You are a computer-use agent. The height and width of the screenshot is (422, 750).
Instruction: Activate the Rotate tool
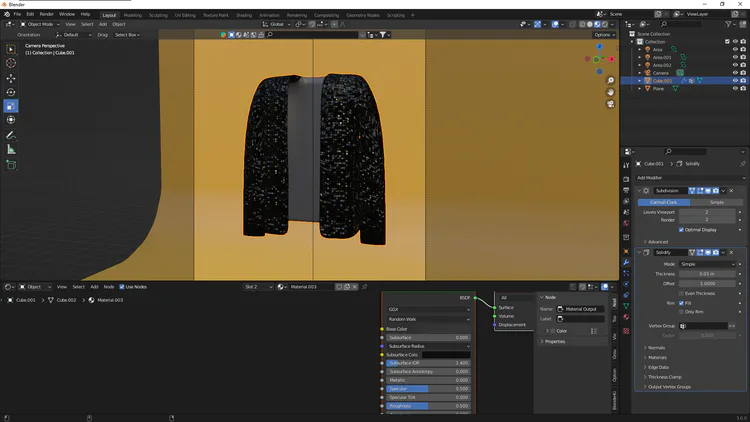(x=11, y=92)
